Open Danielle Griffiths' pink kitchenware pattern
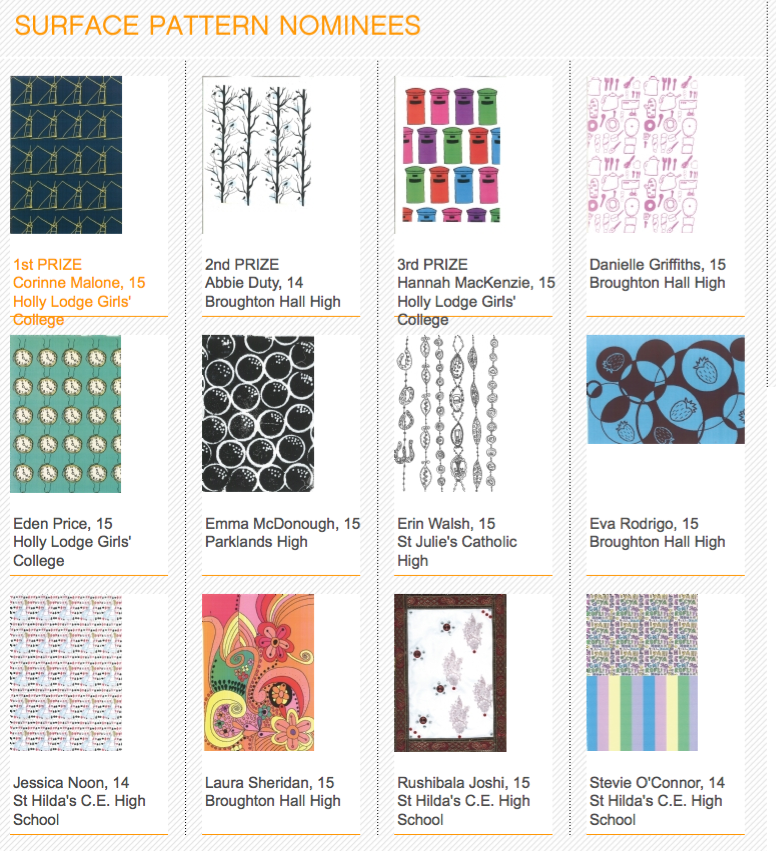The image size is (776, 851). 642,155
